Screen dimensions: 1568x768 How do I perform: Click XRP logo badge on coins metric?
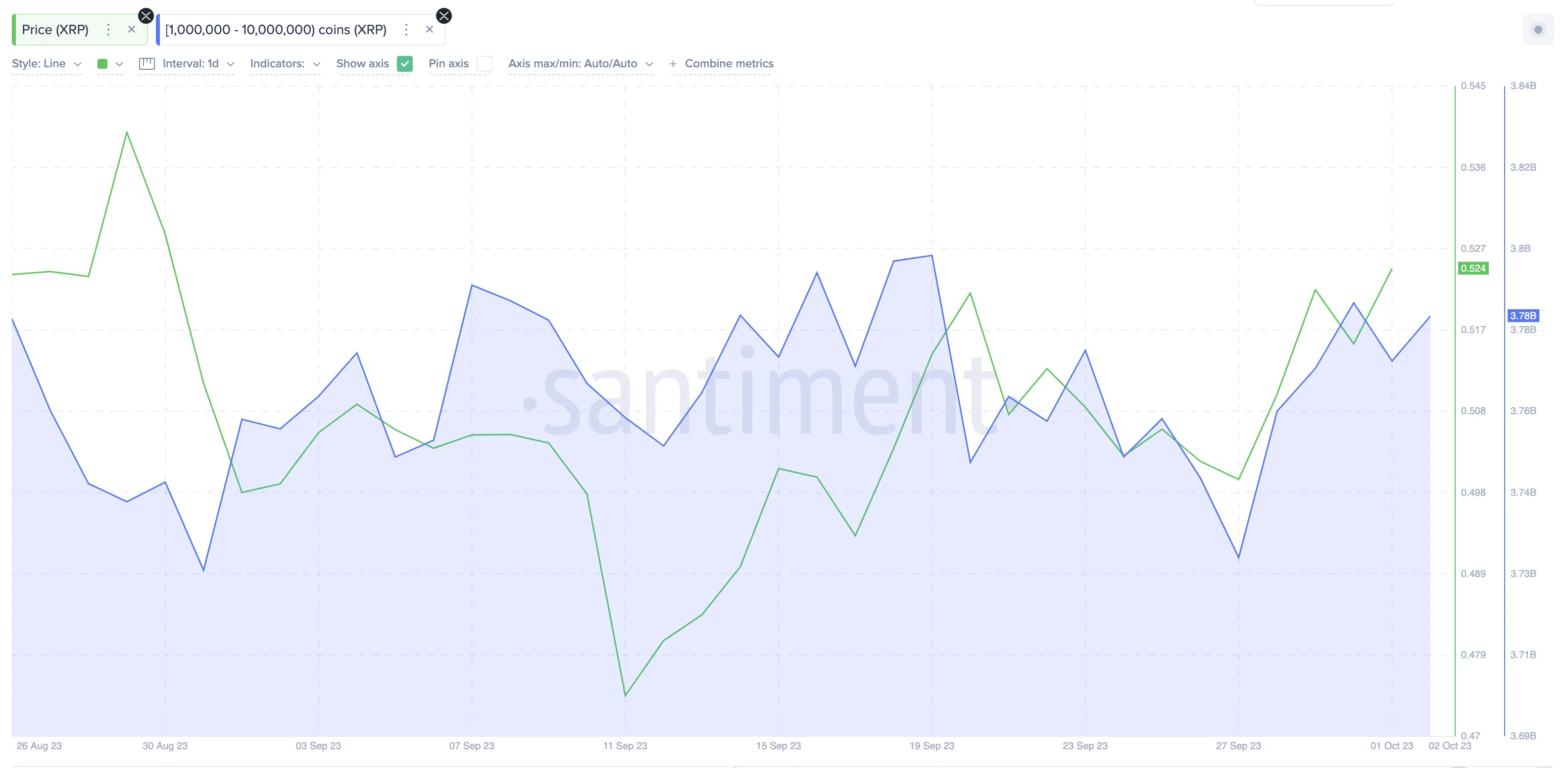click(x=444, y=16)
